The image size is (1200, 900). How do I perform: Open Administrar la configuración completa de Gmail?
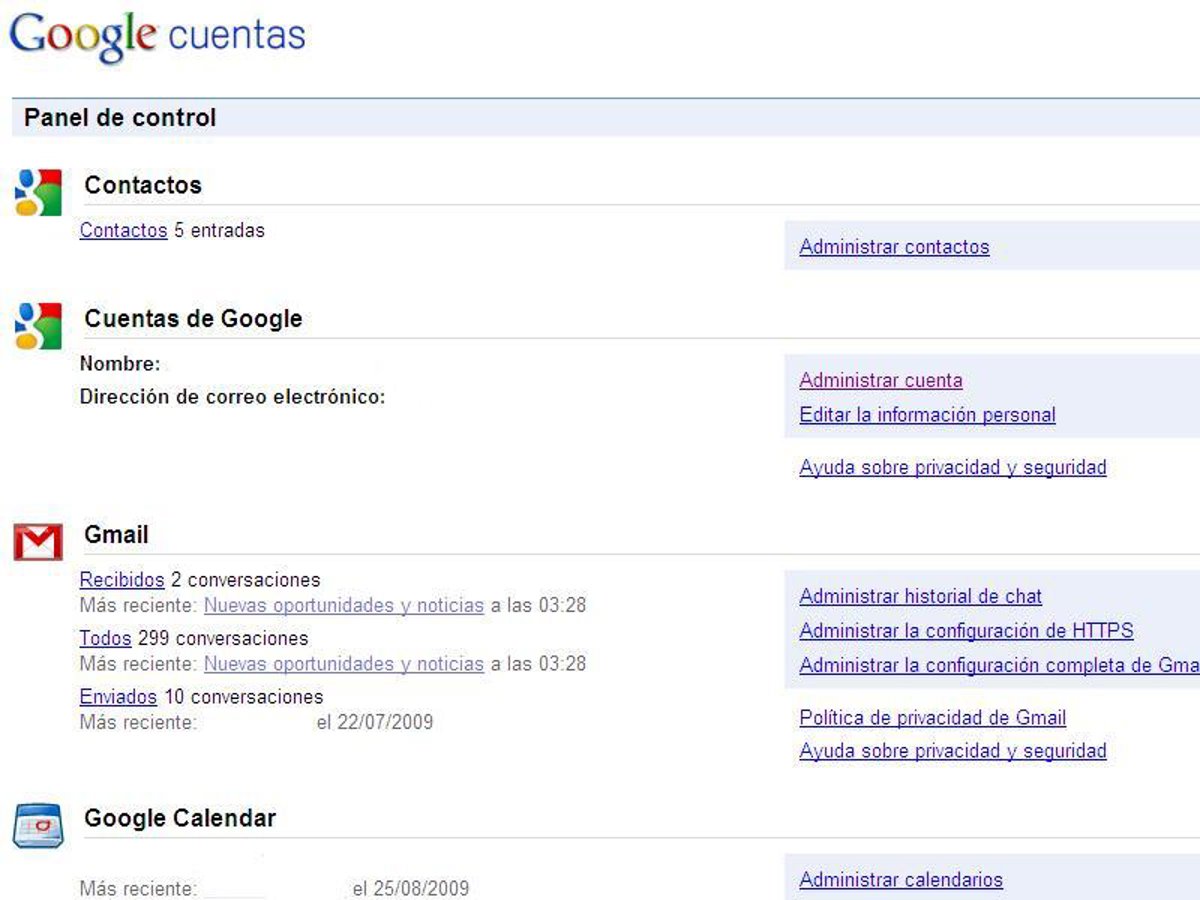tap(998, 665)
